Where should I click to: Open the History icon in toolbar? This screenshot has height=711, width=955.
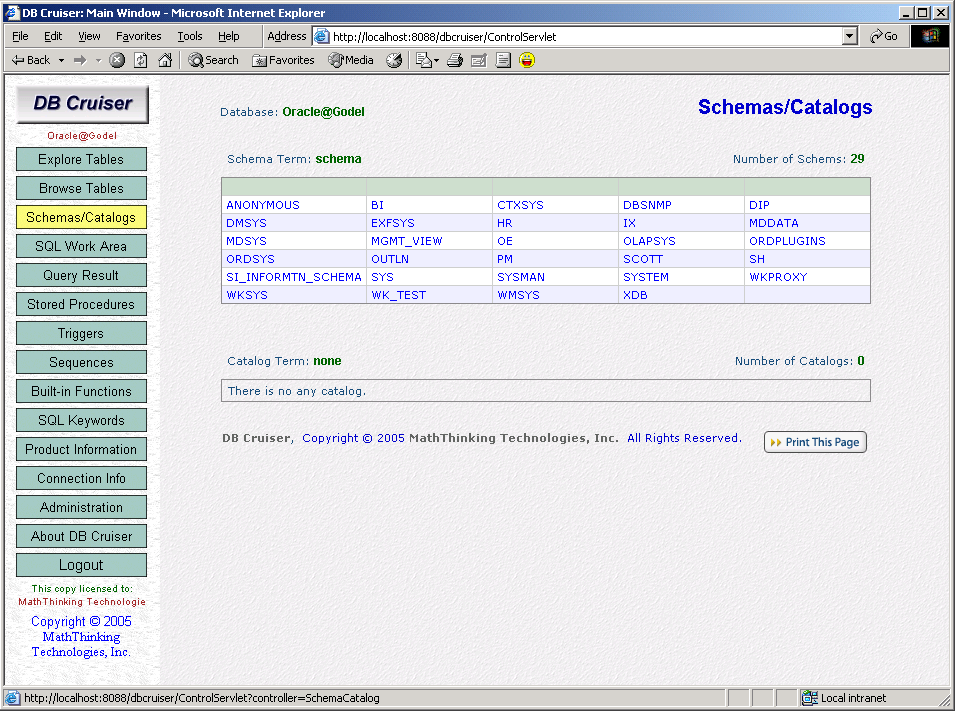[x=394, y=60]
